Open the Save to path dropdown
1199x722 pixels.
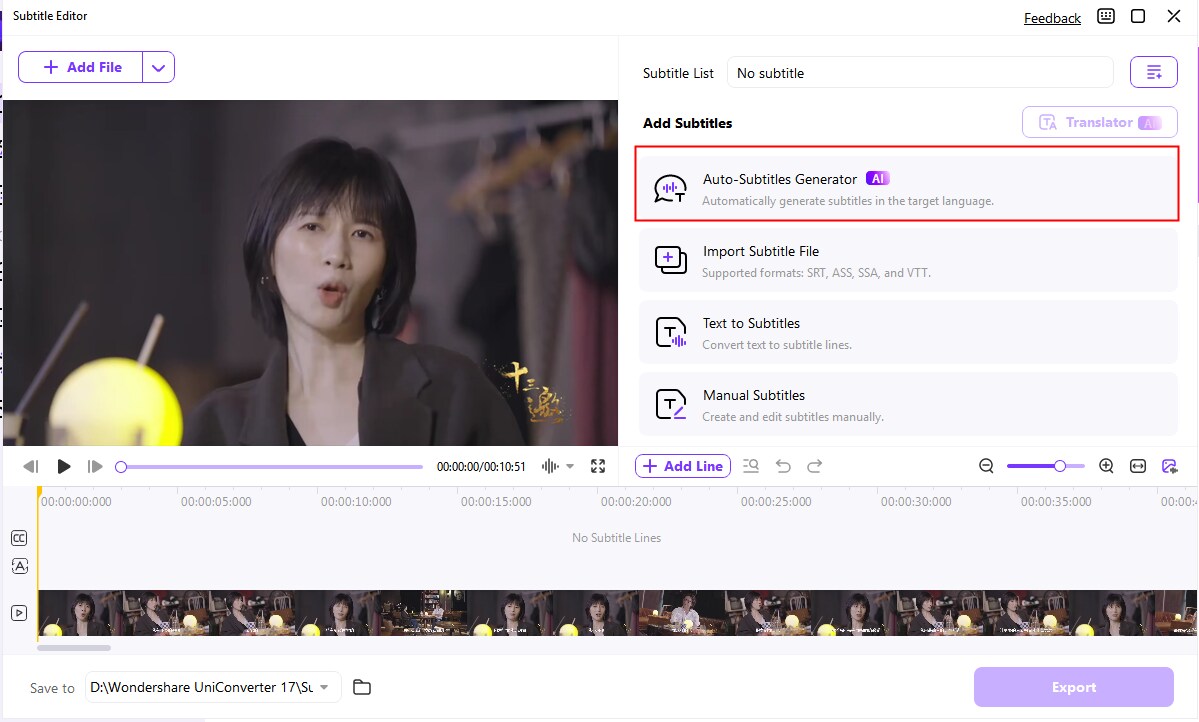click(324, 687)
